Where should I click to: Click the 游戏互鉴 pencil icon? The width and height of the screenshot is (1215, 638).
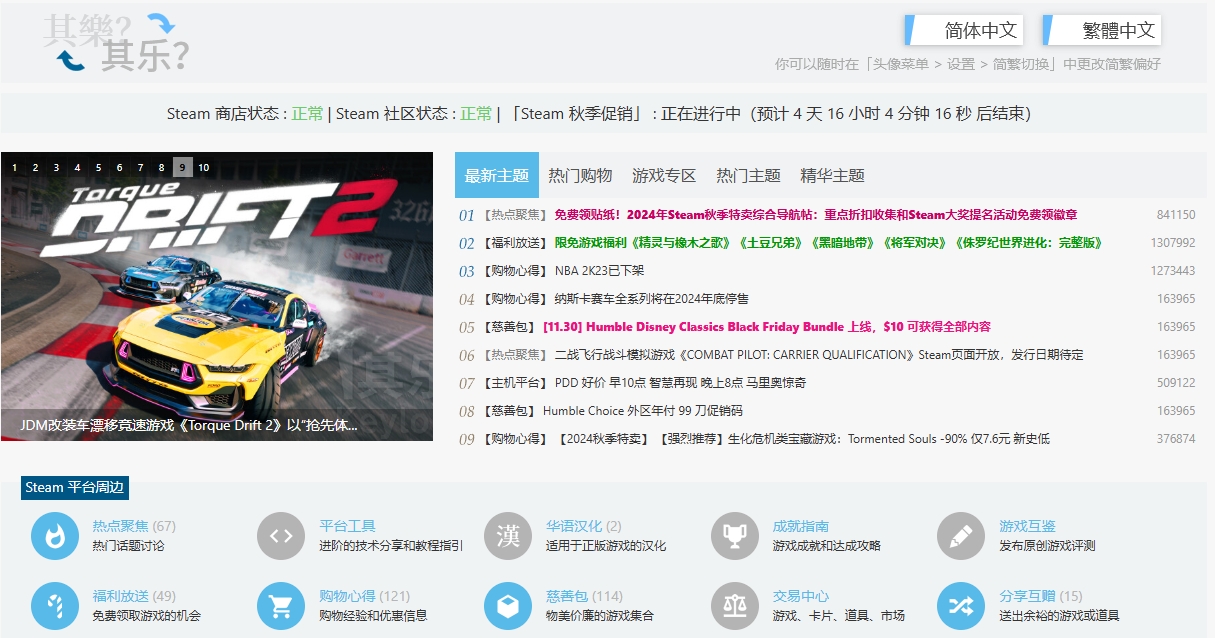[961, 536]
